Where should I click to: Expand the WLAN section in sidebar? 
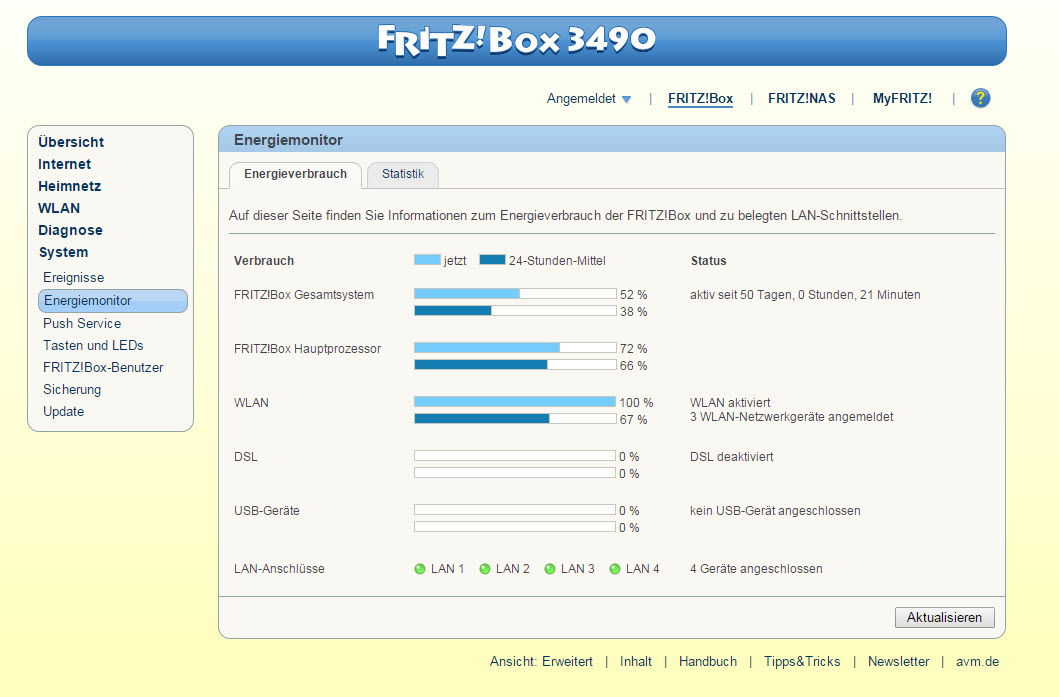tap(59, 208)
